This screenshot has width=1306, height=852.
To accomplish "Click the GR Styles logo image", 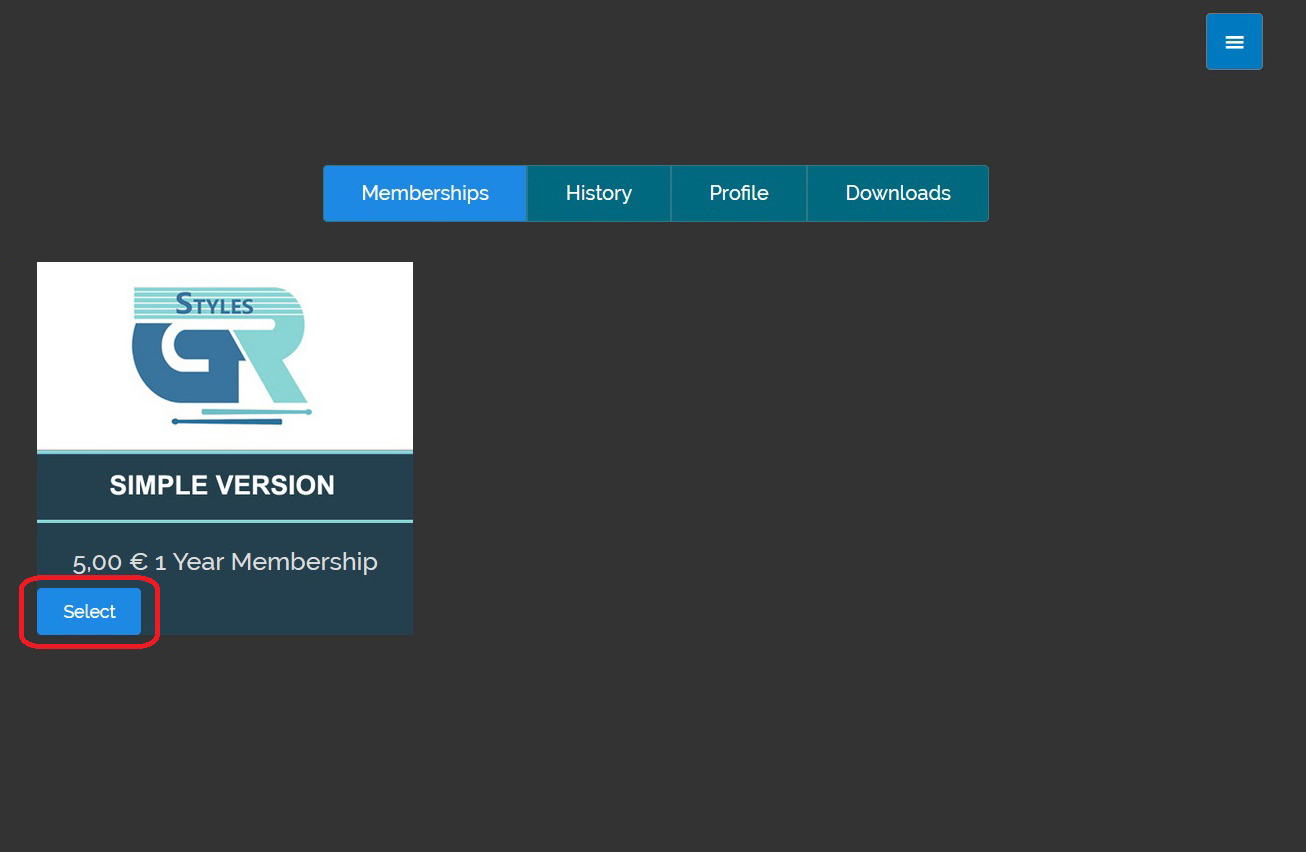I will pyautogui.click(x=224, y=356).
